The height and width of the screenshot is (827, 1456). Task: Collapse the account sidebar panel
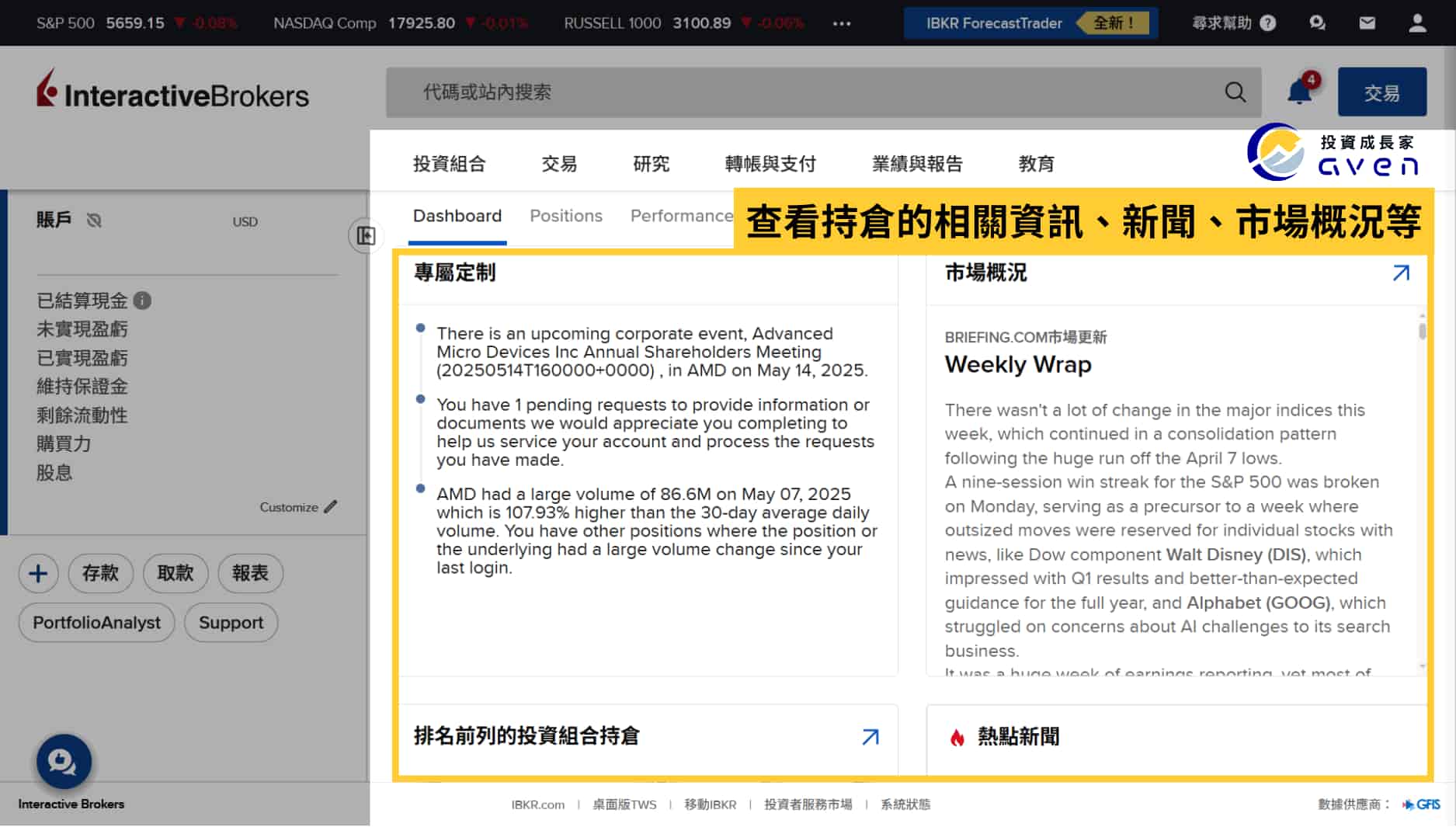pyautogui.click(x=366, y=235)
